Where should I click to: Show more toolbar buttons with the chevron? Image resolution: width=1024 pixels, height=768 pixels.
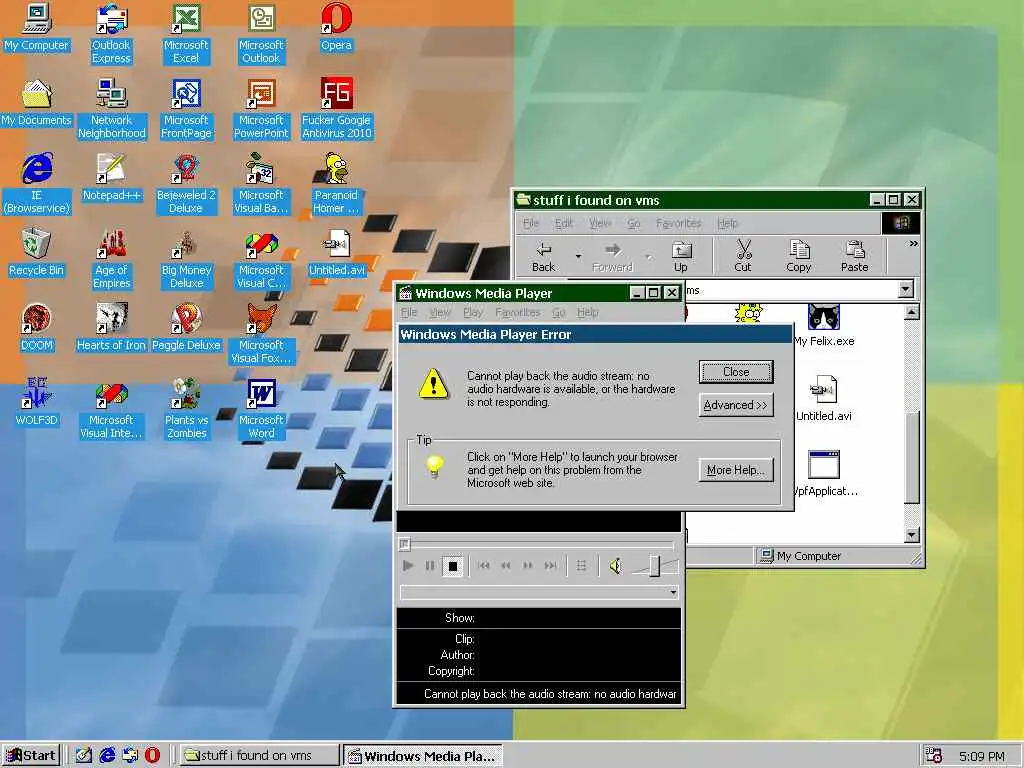pos(913,244)
